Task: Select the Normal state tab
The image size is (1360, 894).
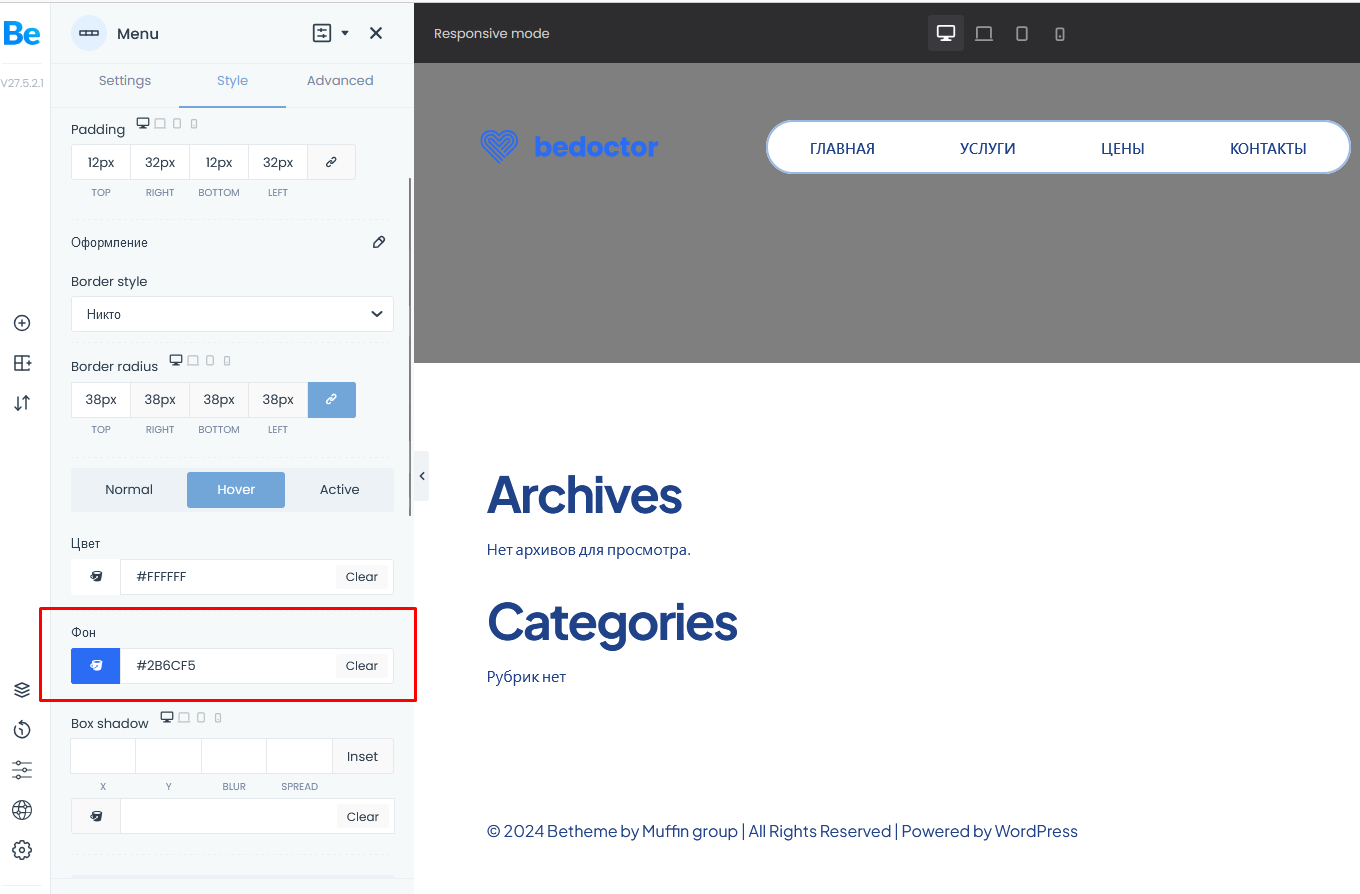Action: coord(129,490)
